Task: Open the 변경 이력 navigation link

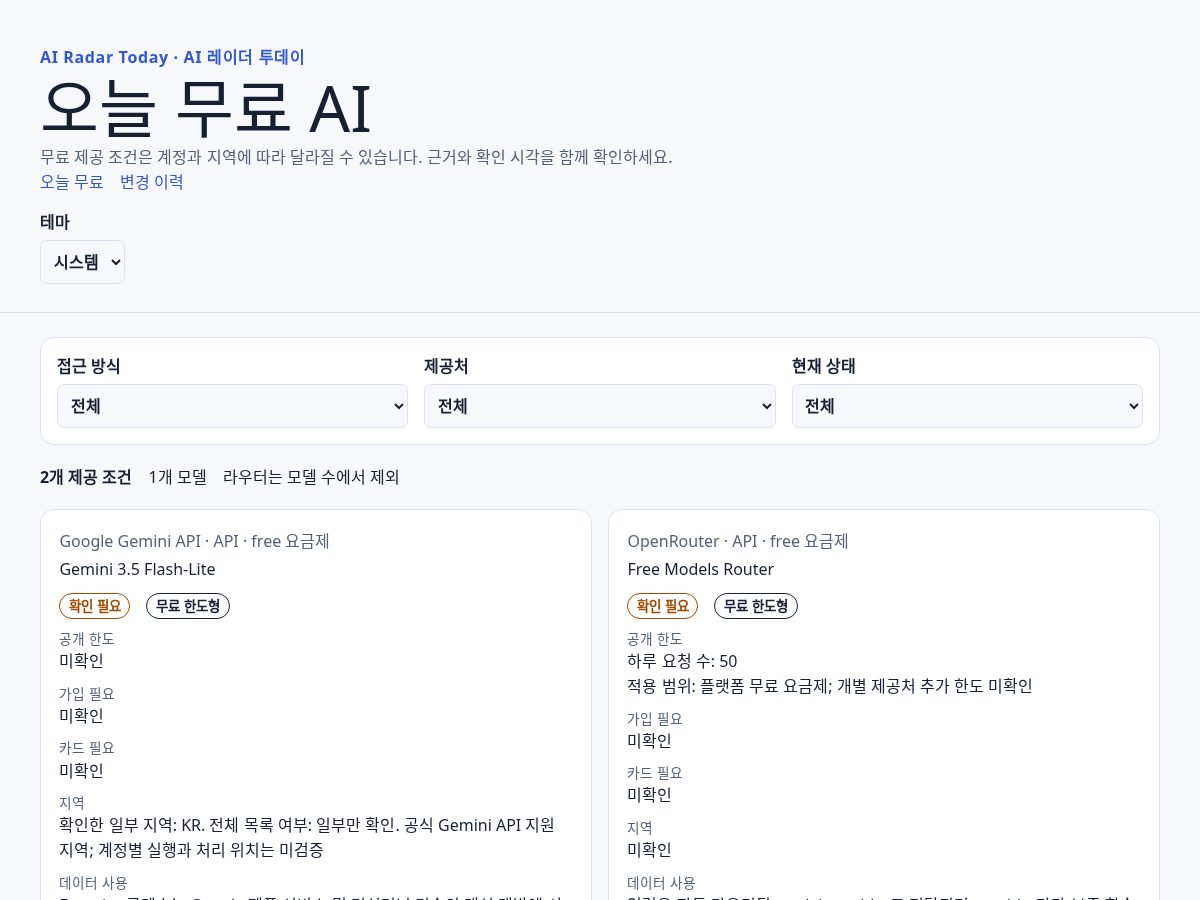Action: pyautogui.click(x=152, y=182)
